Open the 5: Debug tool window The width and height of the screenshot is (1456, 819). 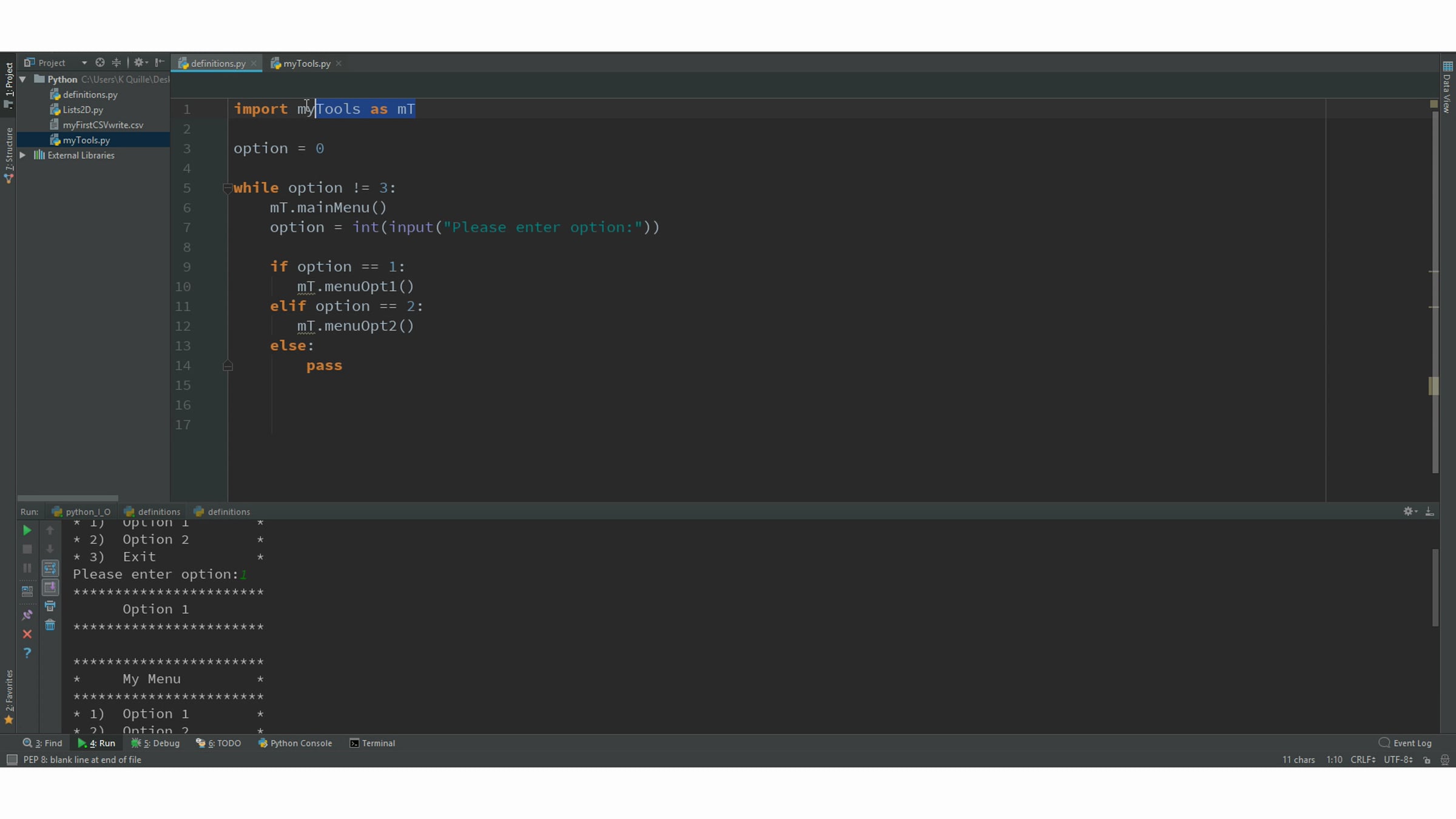[x=155, y=743]
